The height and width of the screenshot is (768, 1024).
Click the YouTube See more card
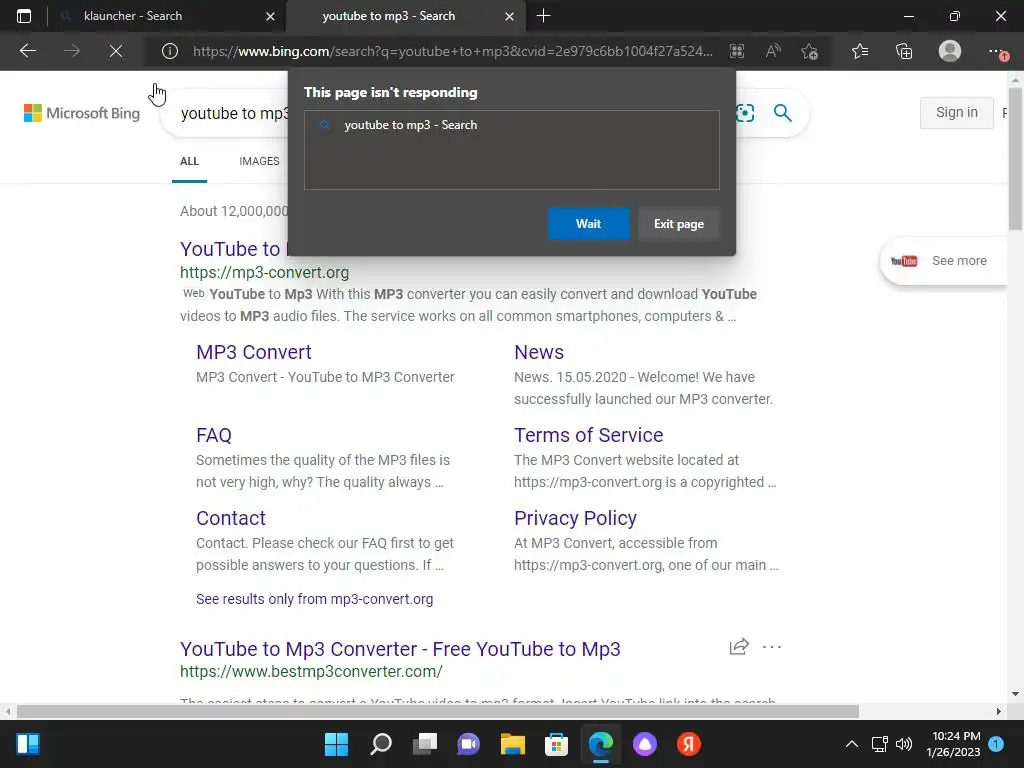[944, 261]
